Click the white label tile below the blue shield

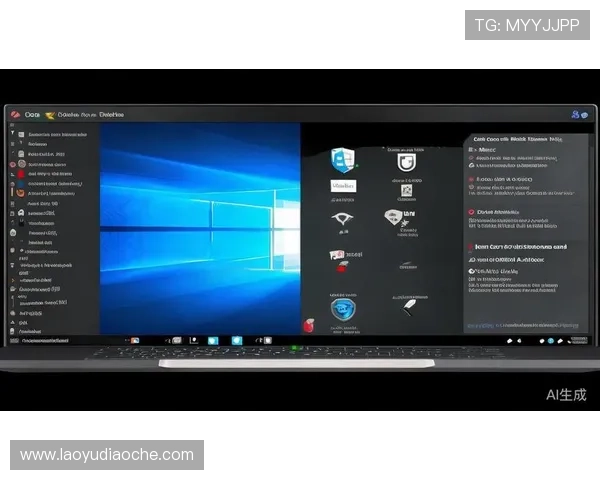tap(343, 186)
